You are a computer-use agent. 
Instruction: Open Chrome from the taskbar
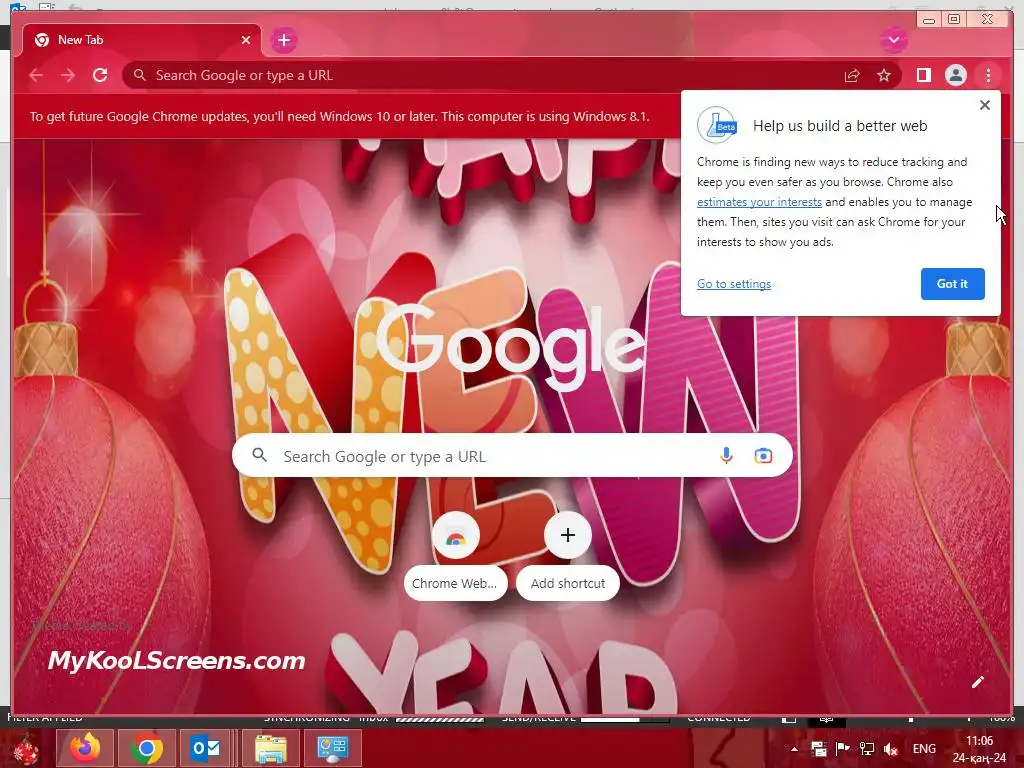(146, 748)
